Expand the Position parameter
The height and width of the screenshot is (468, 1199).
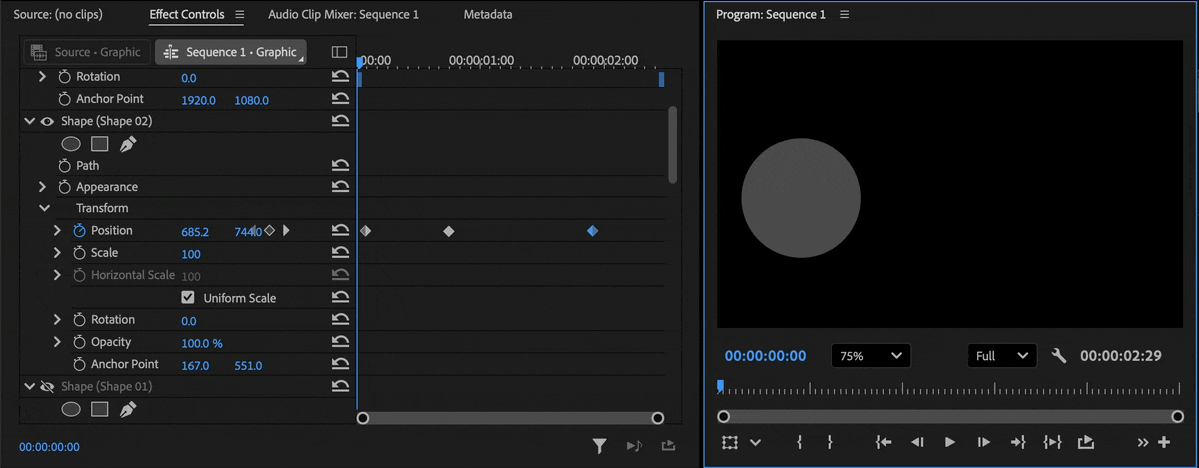(x=57, y=230)
